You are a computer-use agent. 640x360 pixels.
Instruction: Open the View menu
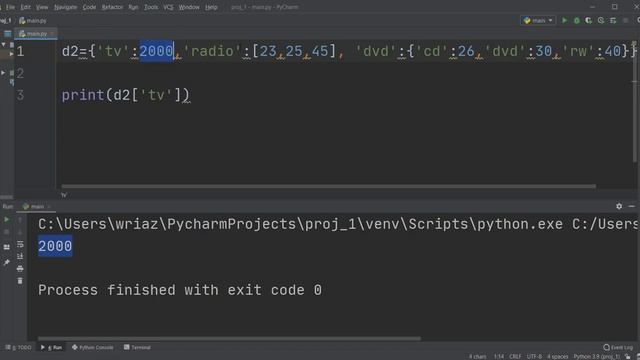click(x=42, y=7)
